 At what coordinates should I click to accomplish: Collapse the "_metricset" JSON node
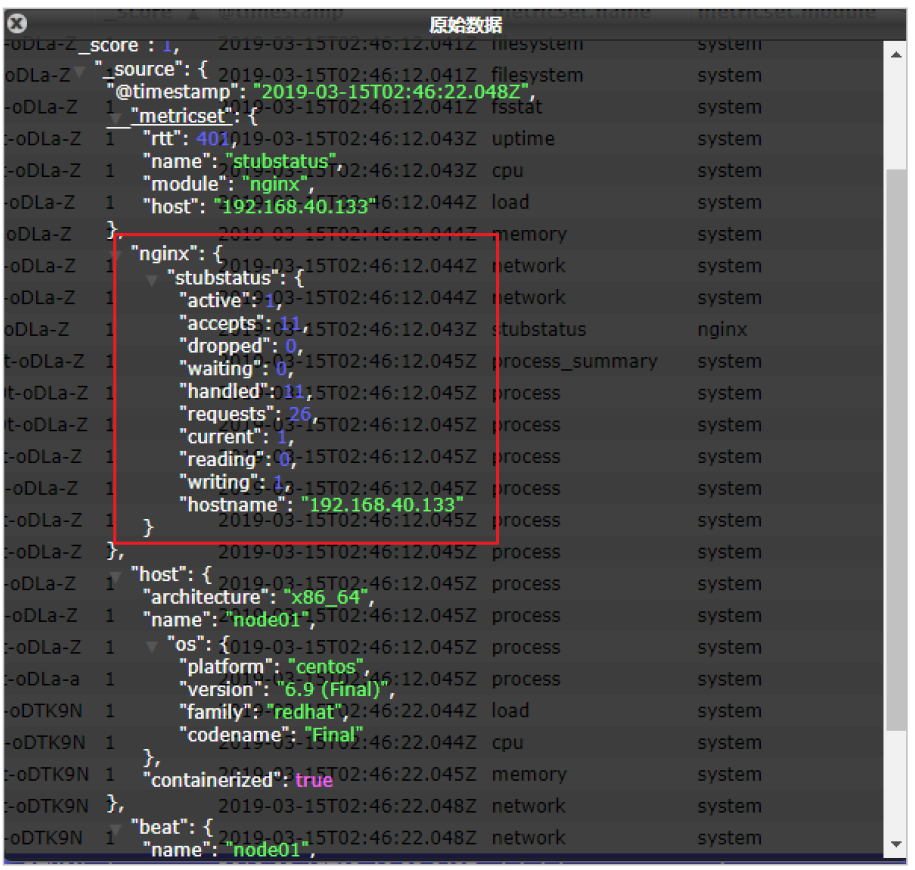click(x=118, y=118)
